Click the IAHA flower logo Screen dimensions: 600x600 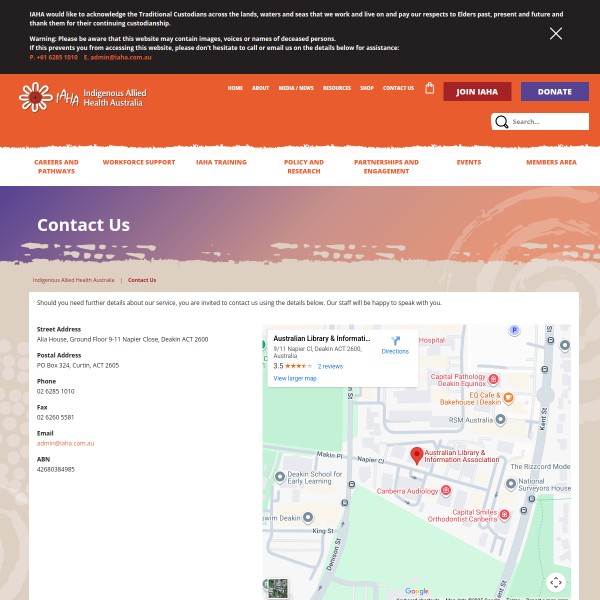(x=35, y=97)
